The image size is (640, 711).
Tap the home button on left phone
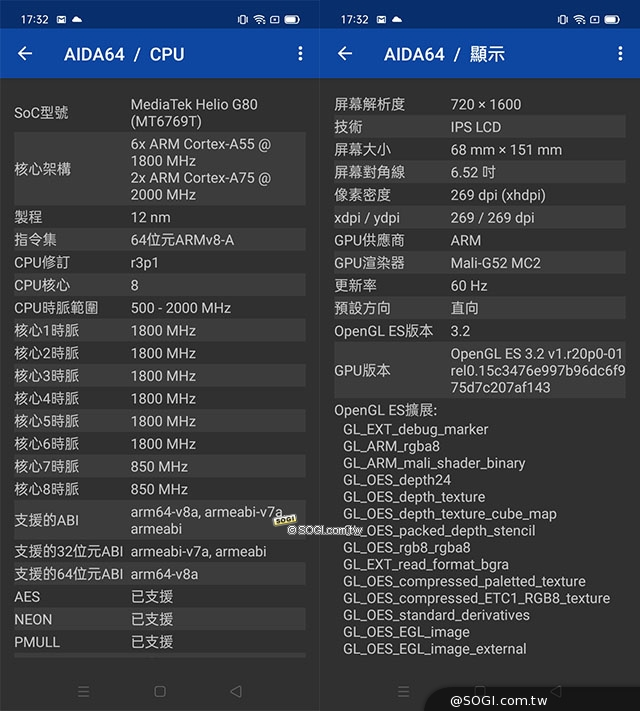pos(160,691)
